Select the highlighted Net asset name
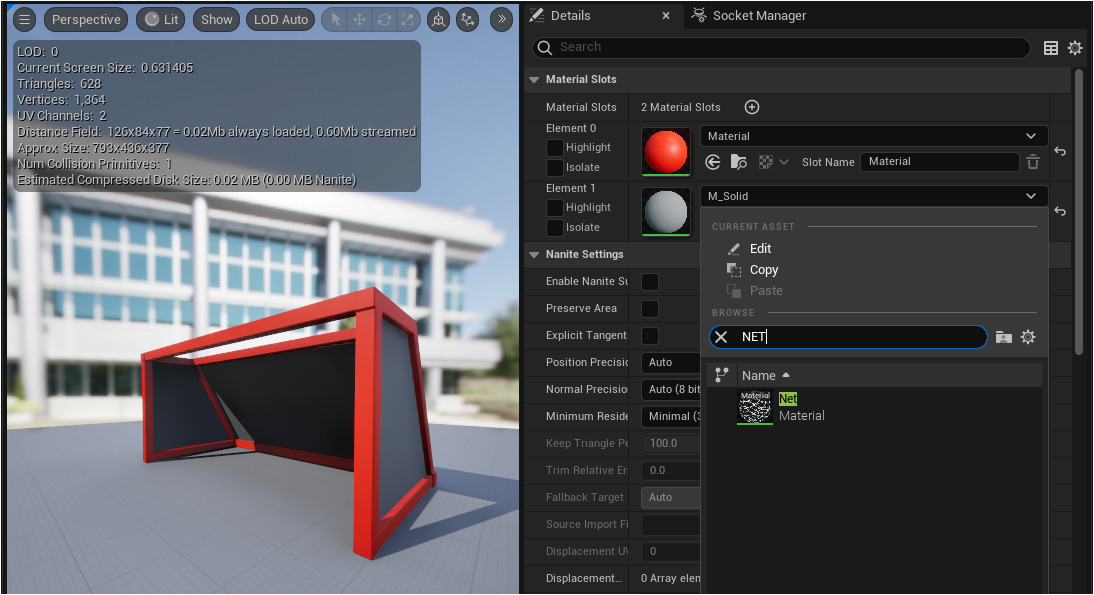The height and width of the screenshot is (595, 1094). tap(788, 399)
